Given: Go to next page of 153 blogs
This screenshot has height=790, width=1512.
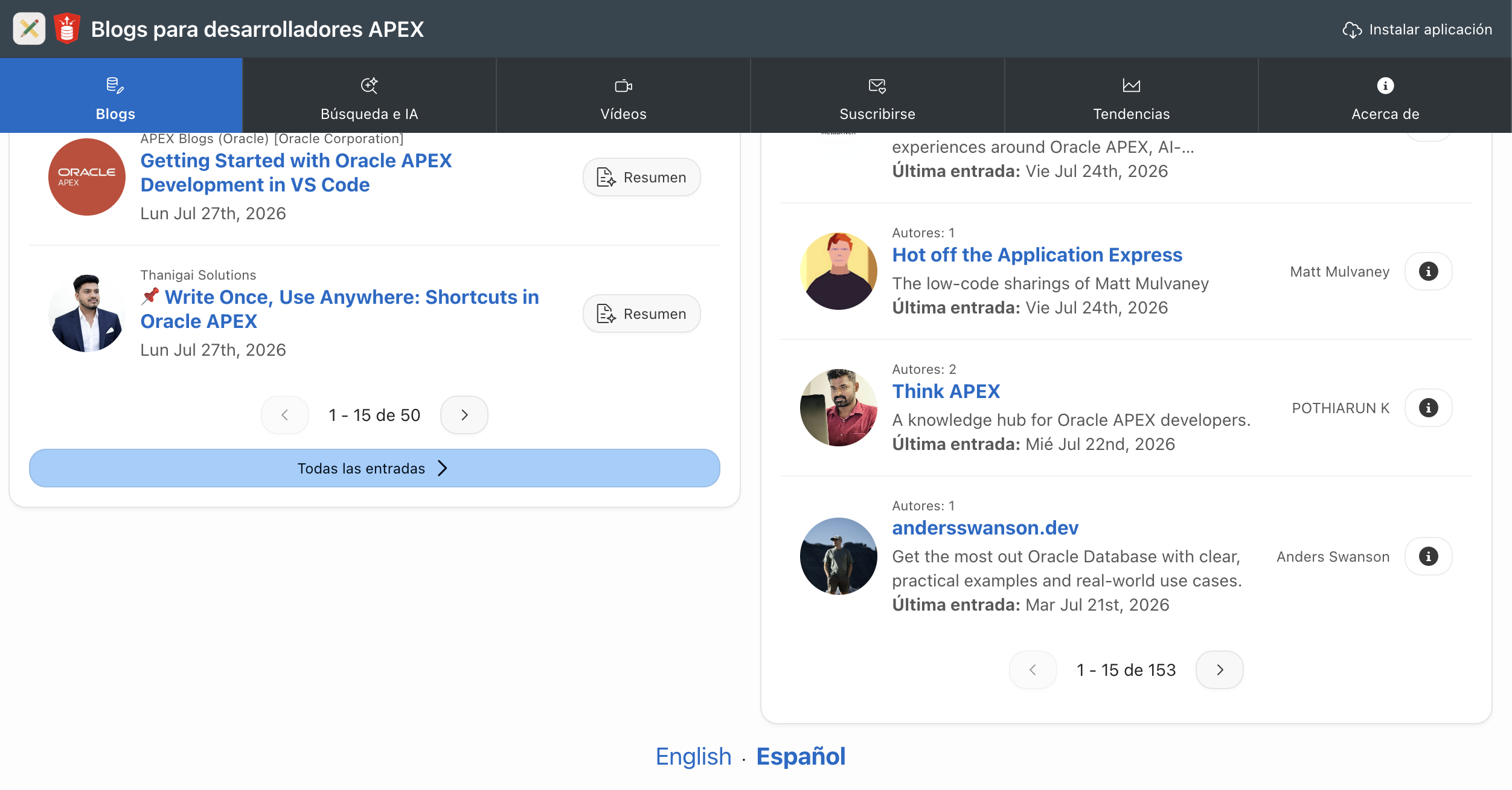Looking at the screenshot, I should pos(1220,670).
